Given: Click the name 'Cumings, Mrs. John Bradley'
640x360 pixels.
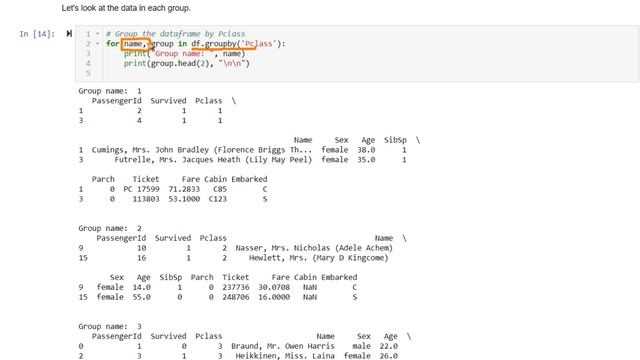Looking at the screenshot, I should pos(150,150).
